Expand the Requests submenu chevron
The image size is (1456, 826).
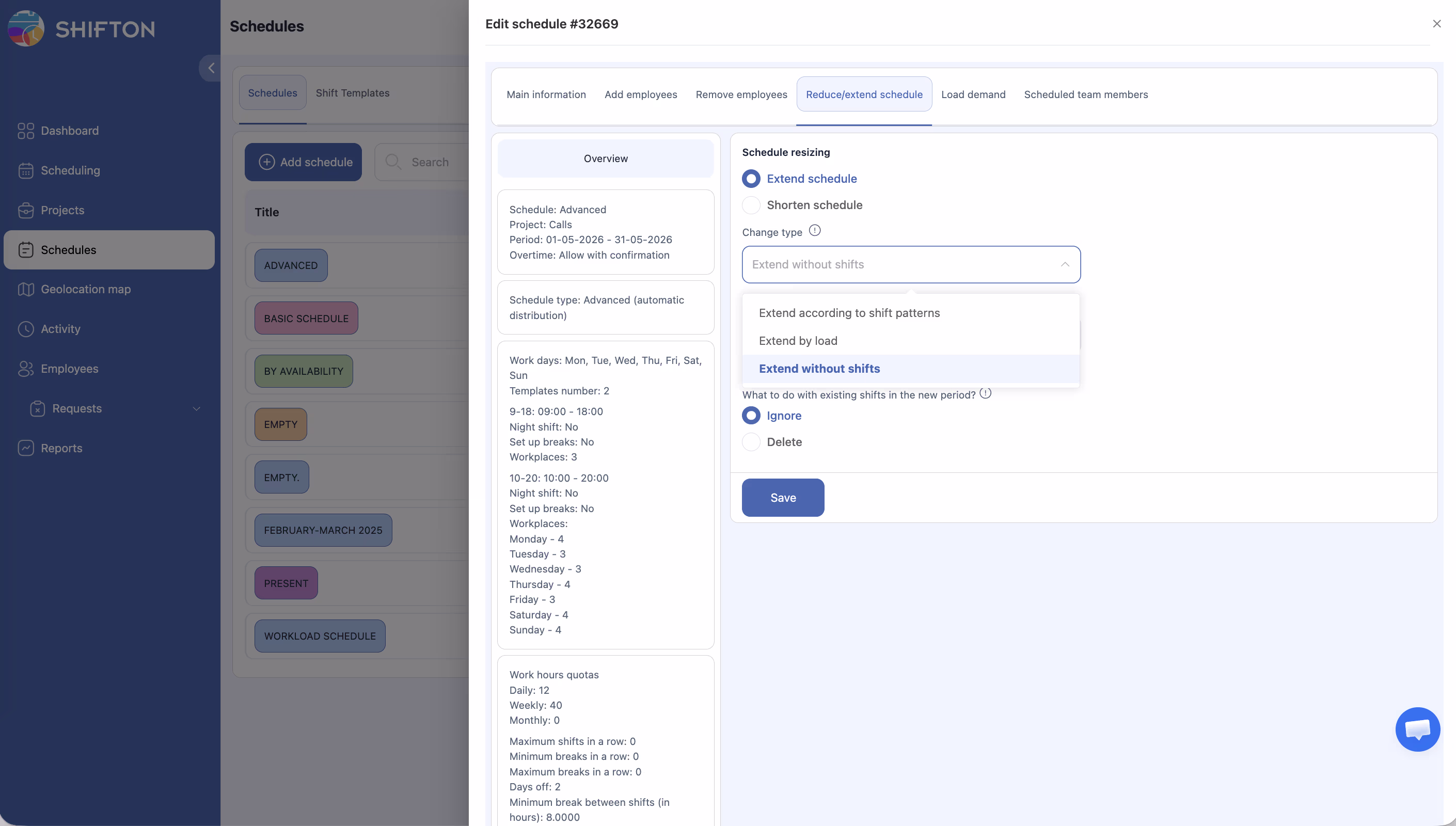click(x=196, y=408)
